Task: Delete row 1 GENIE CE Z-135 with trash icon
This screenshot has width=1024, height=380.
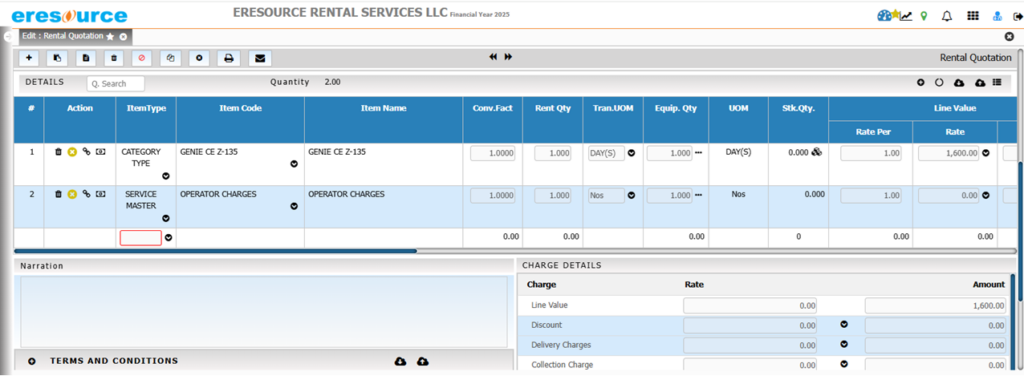Action: (x=58, y=151)
